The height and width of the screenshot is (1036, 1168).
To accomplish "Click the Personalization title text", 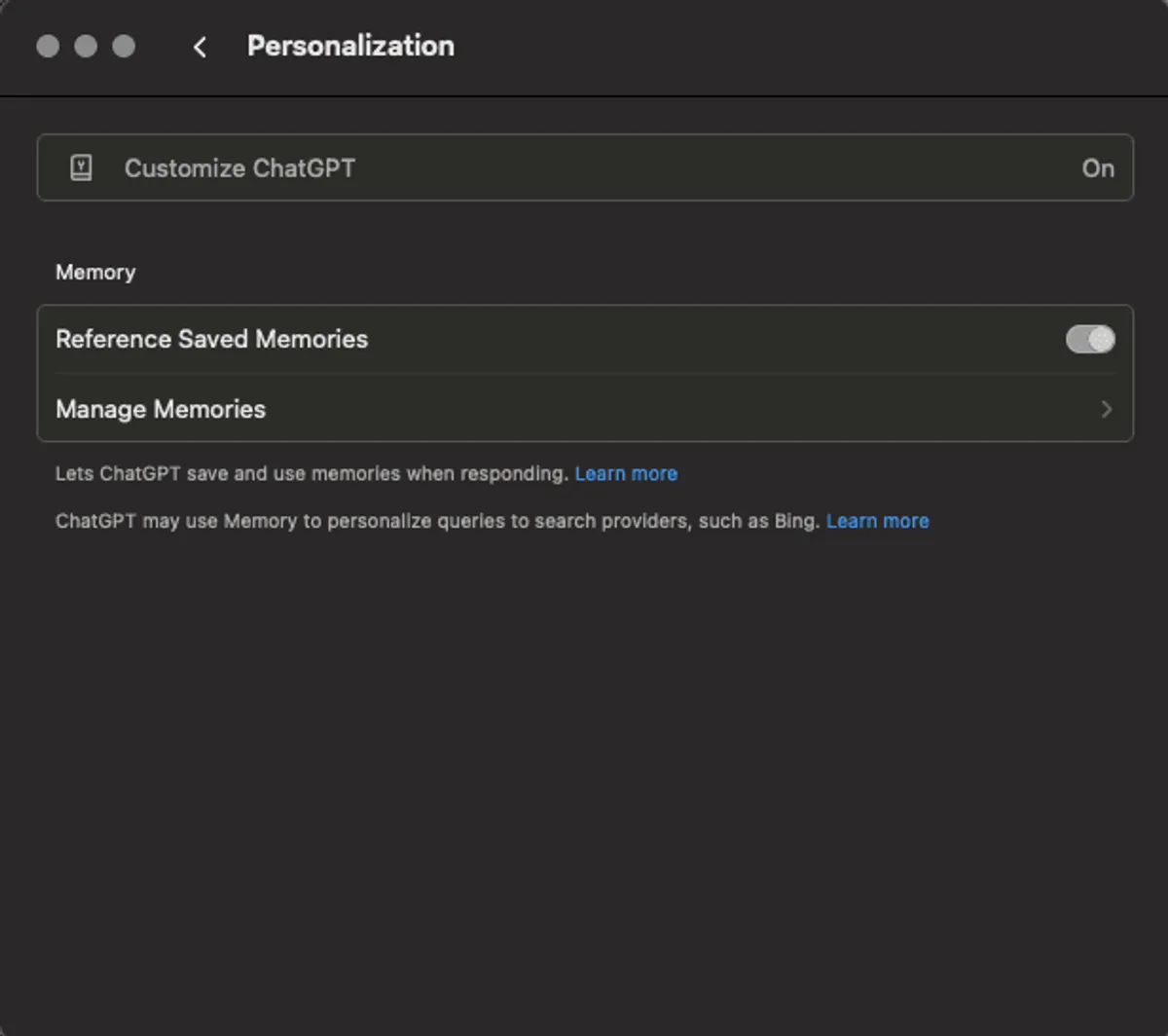I will tap(350, 46).
